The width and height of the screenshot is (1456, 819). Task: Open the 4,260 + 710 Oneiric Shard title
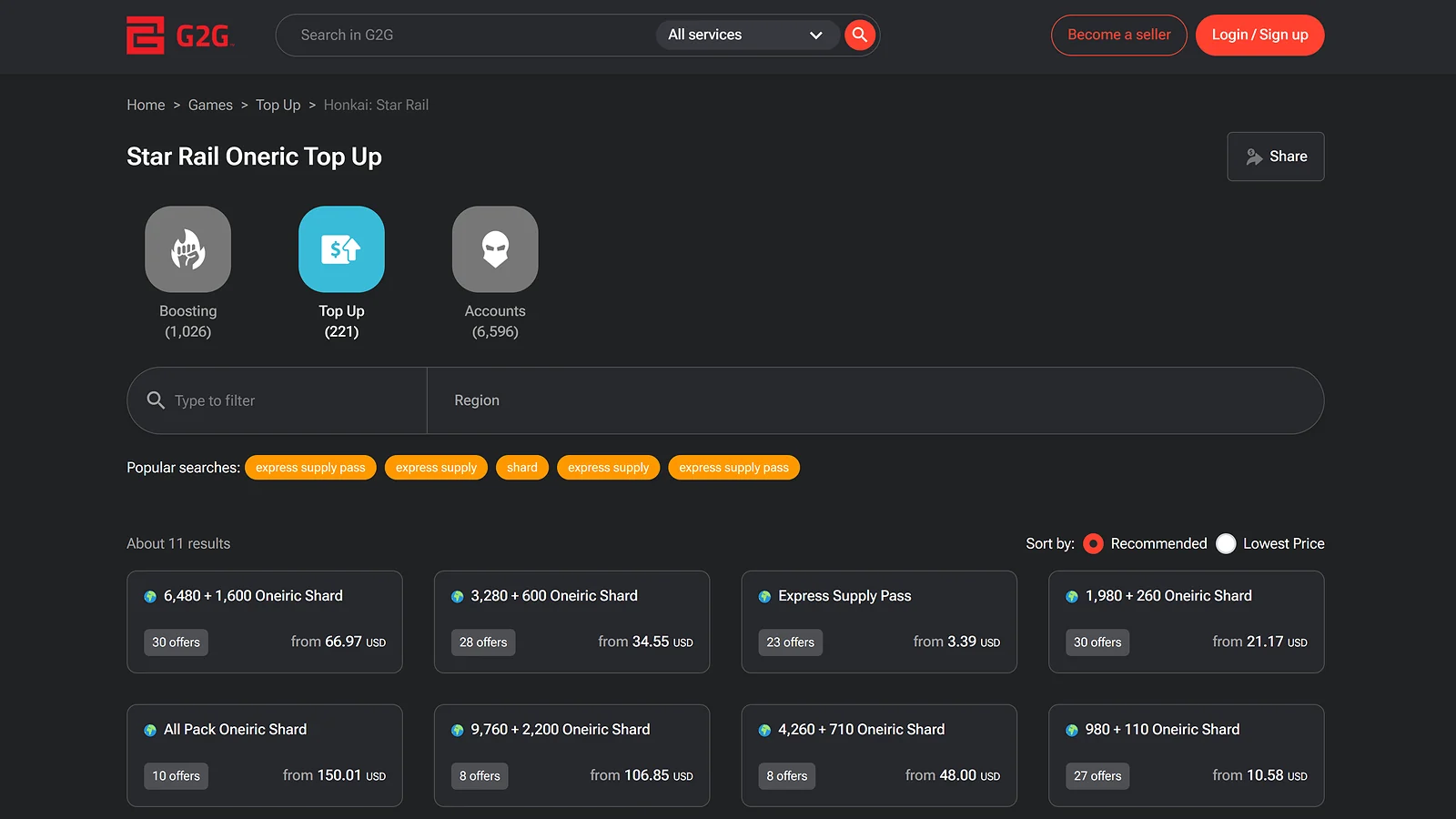[x=862, y=730]
